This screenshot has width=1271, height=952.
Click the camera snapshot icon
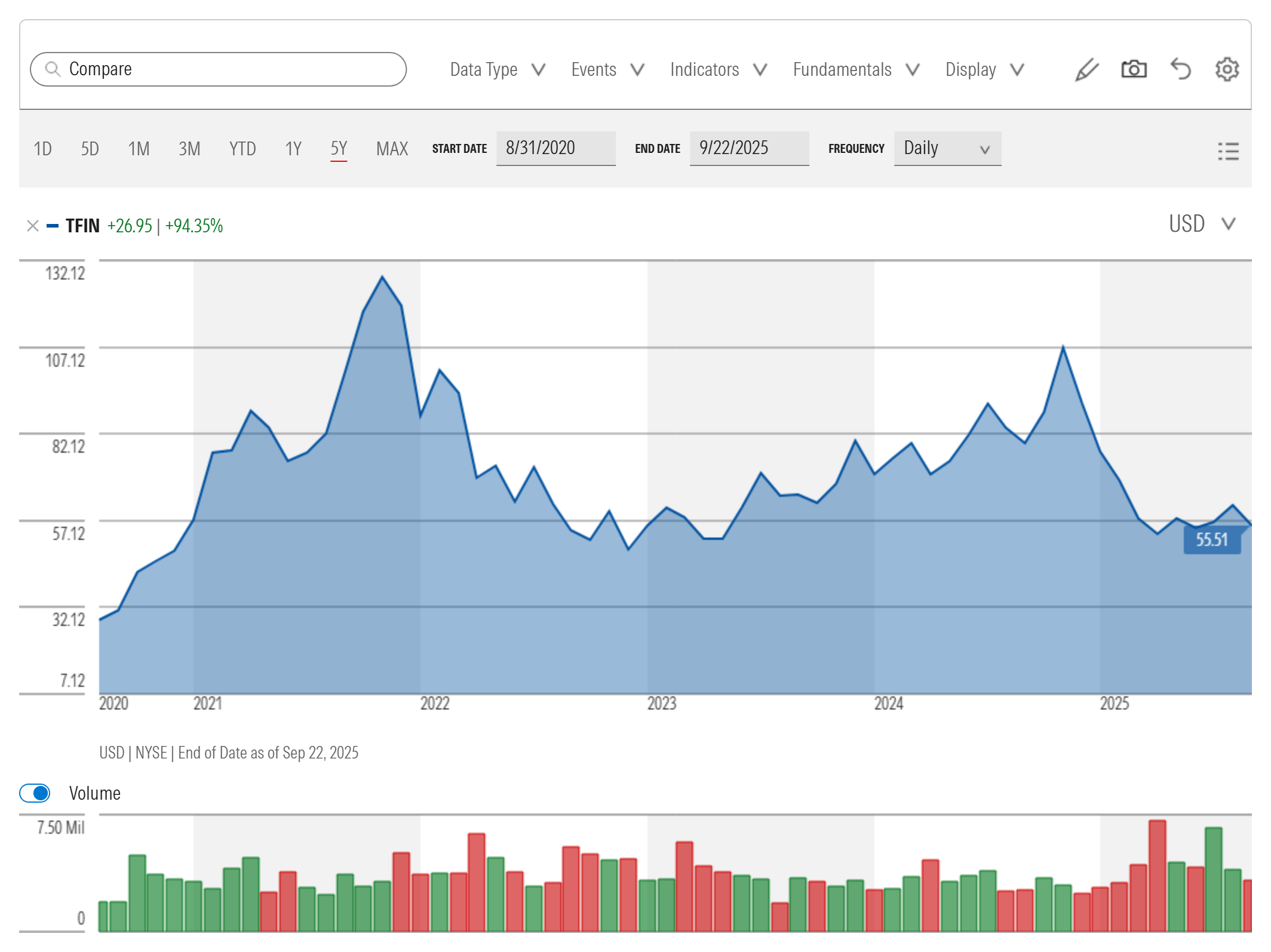1133,70
